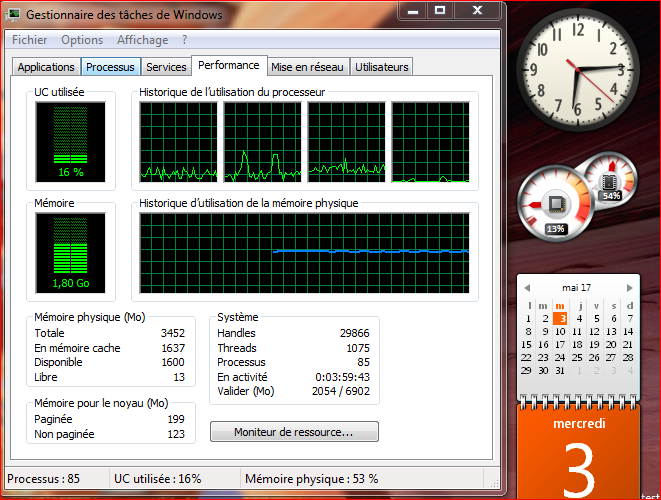Open the Utilisateurs tab
Viewport: 661px width, 500px height.
tap(382, 67)
